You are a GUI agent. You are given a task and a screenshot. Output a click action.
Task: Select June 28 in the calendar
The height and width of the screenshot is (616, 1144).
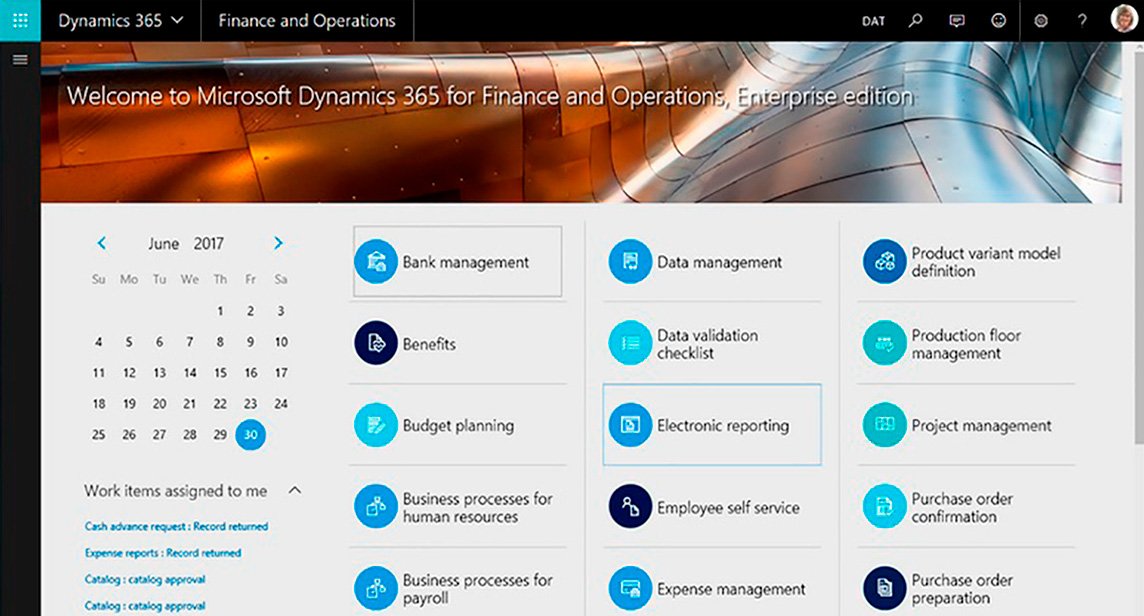[190, 434]
